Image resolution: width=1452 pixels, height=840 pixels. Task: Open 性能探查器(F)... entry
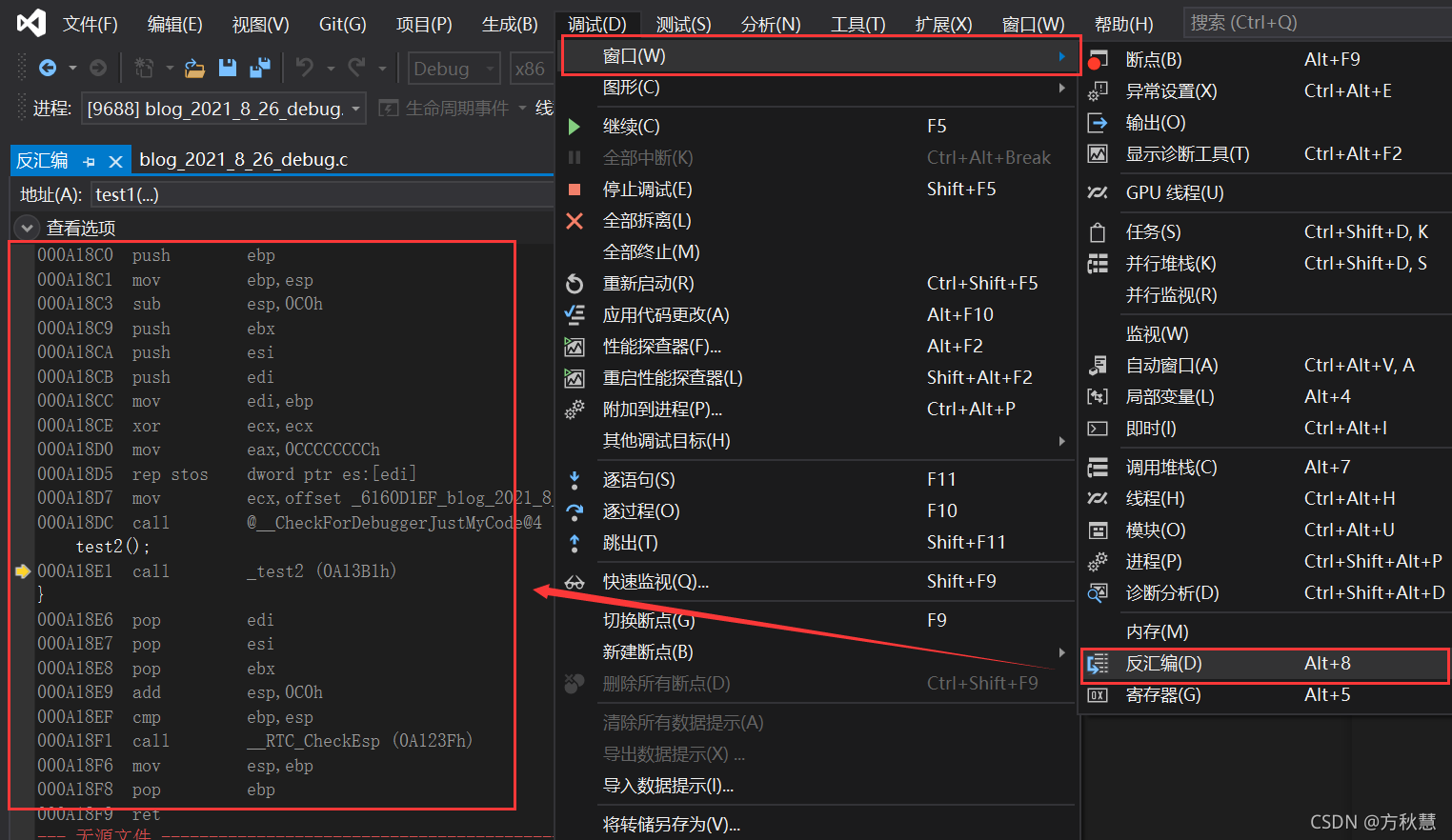point(817,346)
